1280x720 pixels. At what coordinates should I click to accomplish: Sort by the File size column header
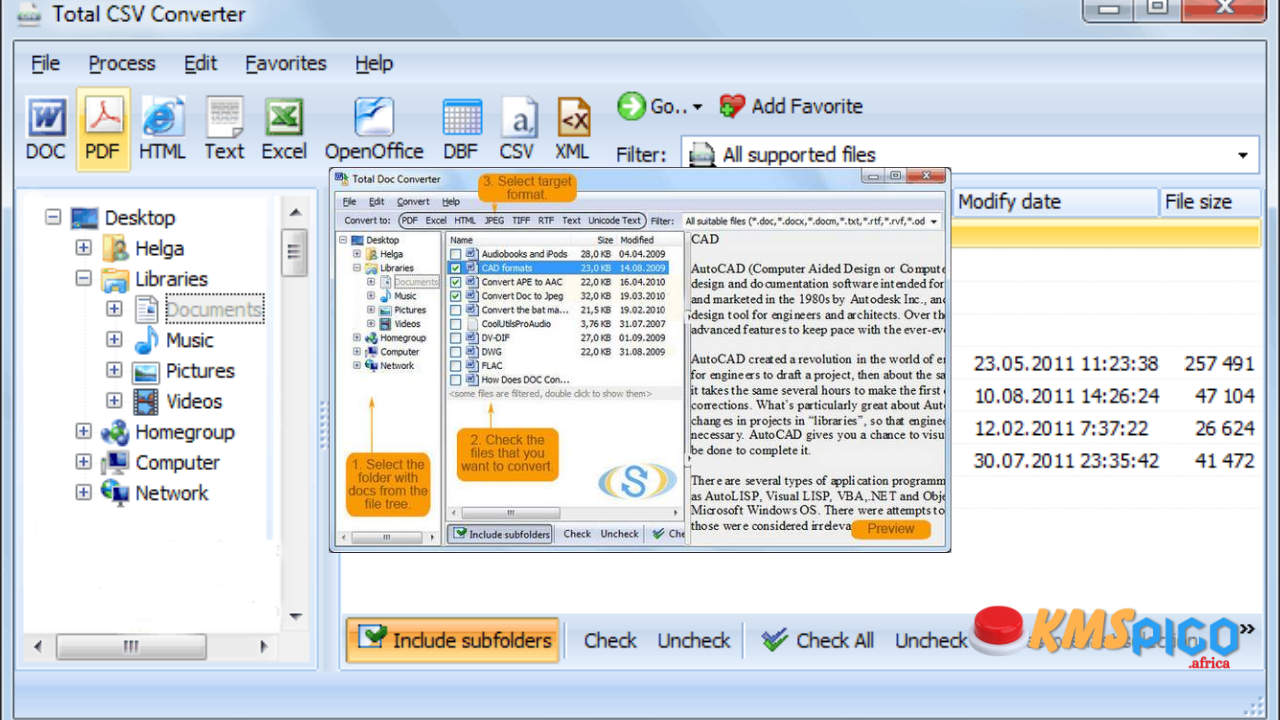click(x=1210, y=202)
